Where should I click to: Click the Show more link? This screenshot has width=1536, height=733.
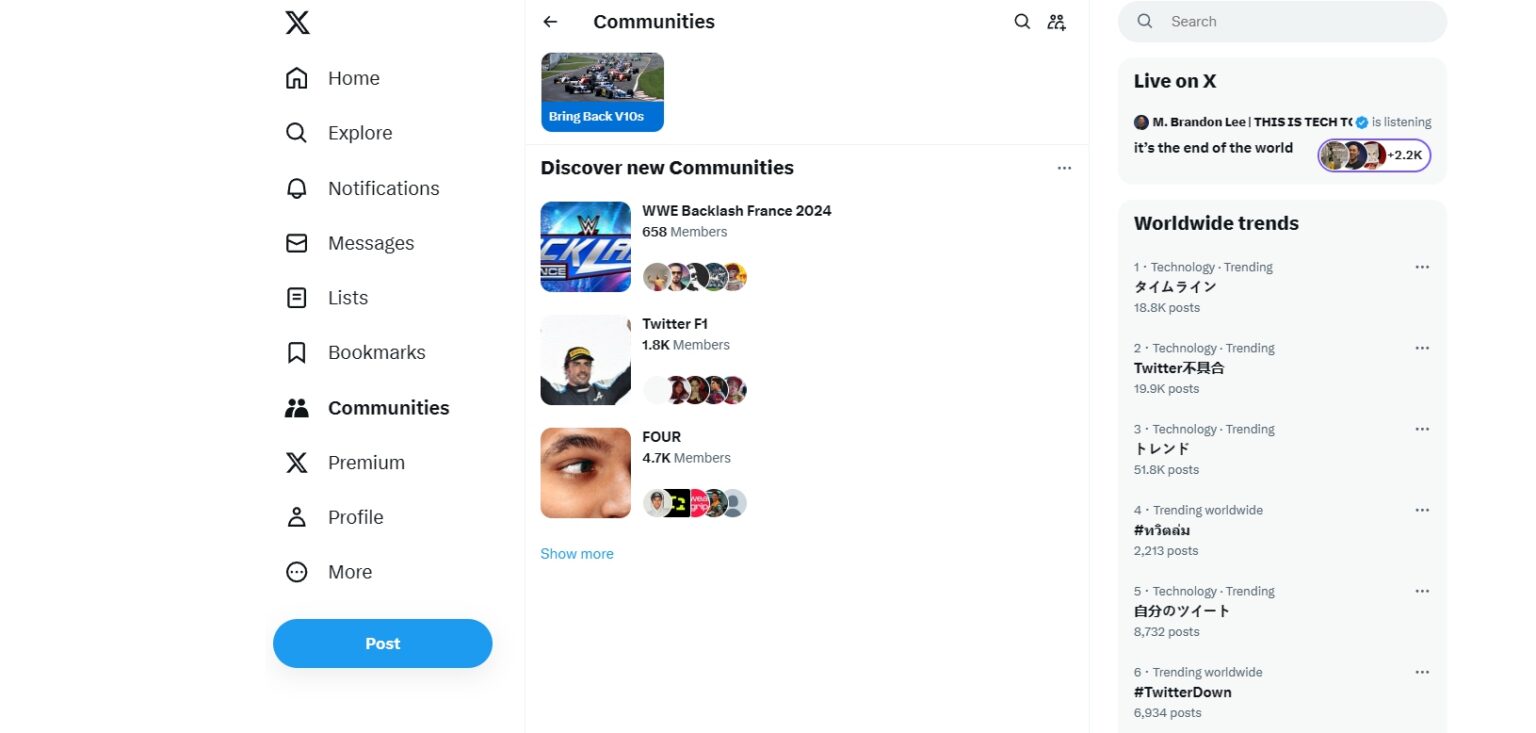coord(577,553)
